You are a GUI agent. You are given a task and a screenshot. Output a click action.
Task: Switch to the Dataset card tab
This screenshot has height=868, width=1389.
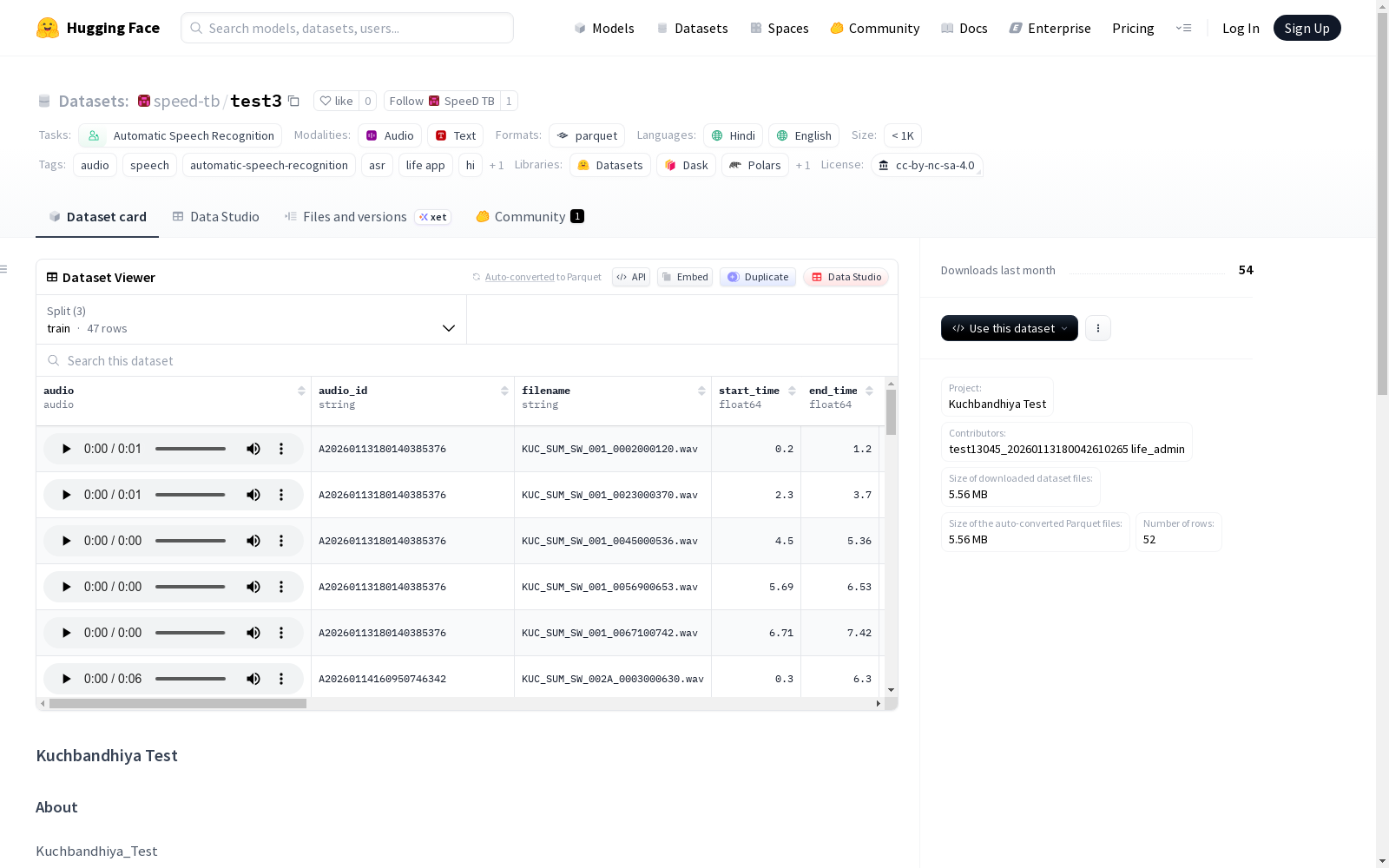tap(97, 217)
